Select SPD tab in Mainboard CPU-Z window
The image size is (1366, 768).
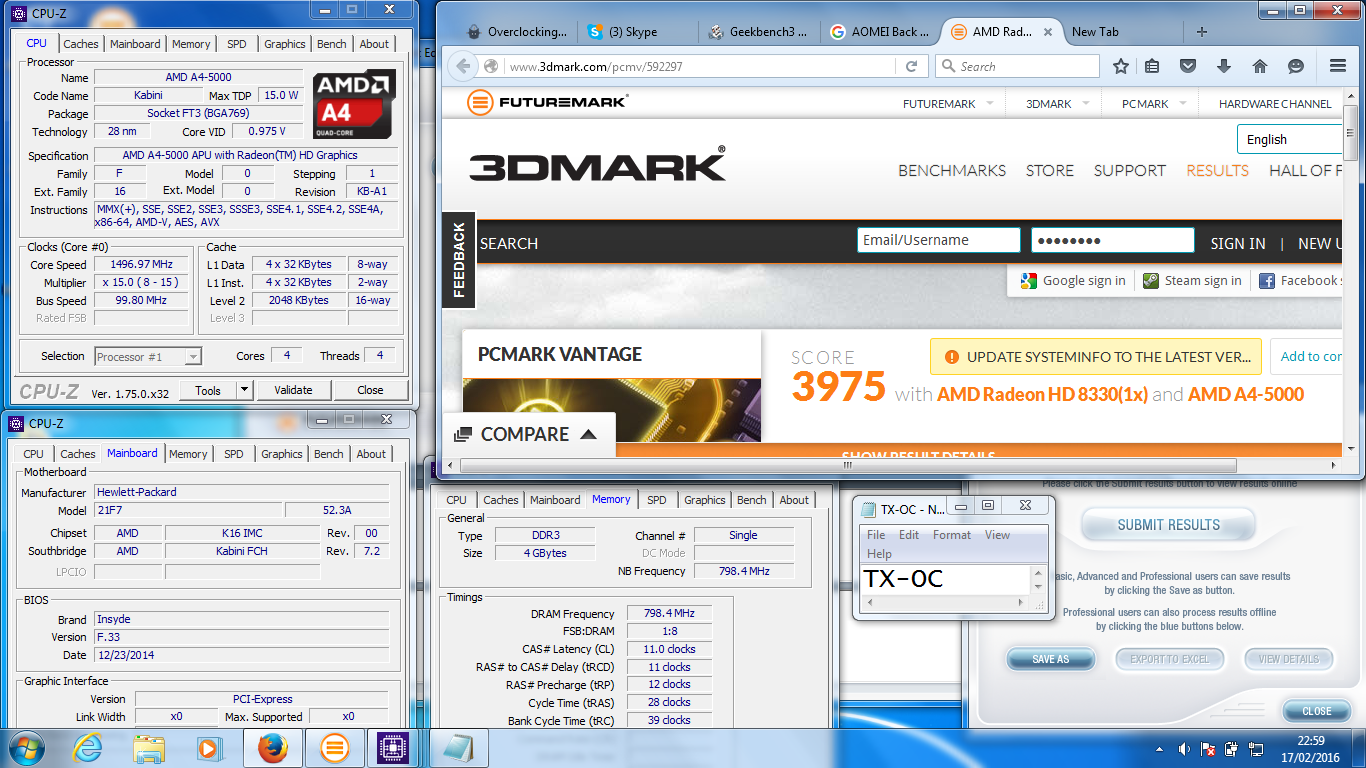[233, 454]
